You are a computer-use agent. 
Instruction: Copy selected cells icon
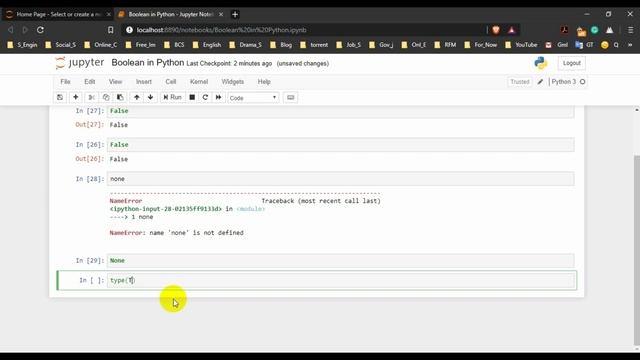tap(106, 98)
